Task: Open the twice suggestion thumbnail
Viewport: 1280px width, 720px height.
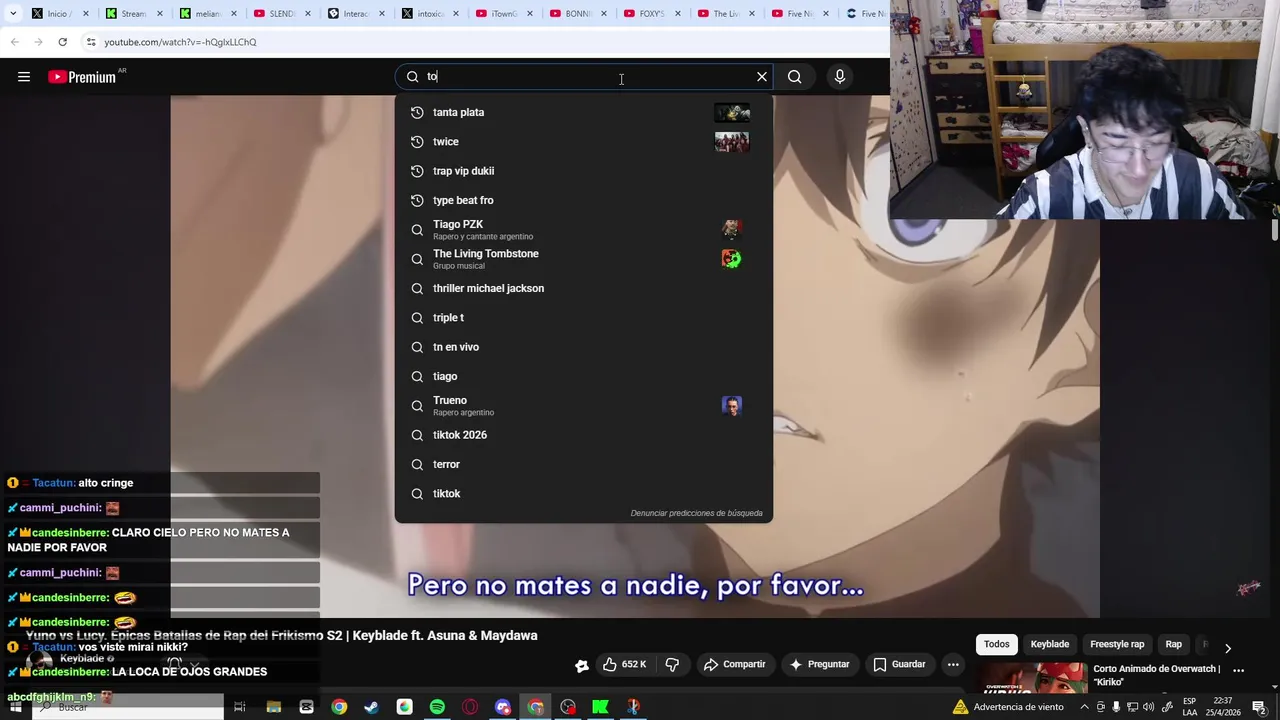Action: 732,141
